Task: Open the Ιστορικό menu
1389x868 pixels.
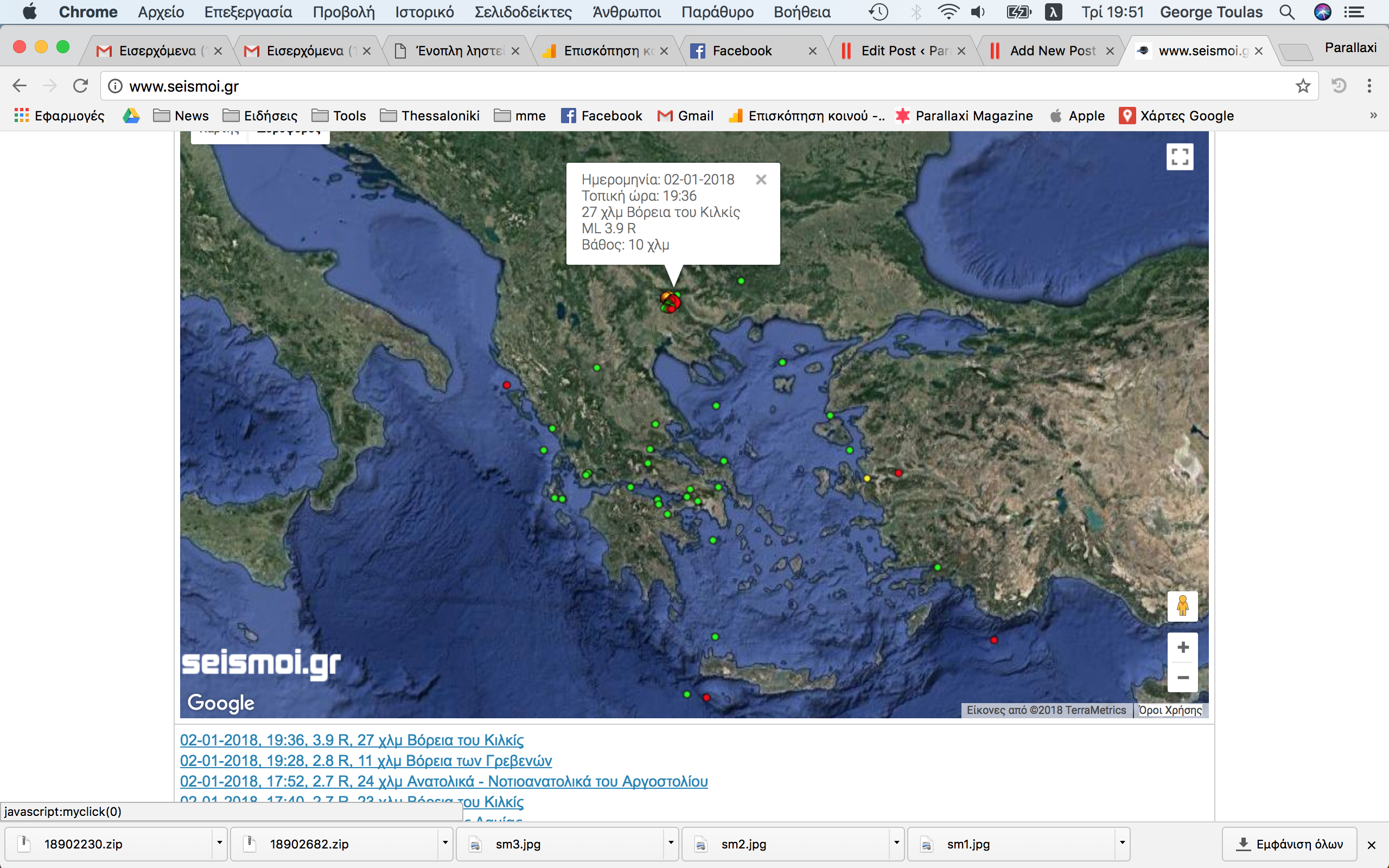Action: [x=424, y=12]
